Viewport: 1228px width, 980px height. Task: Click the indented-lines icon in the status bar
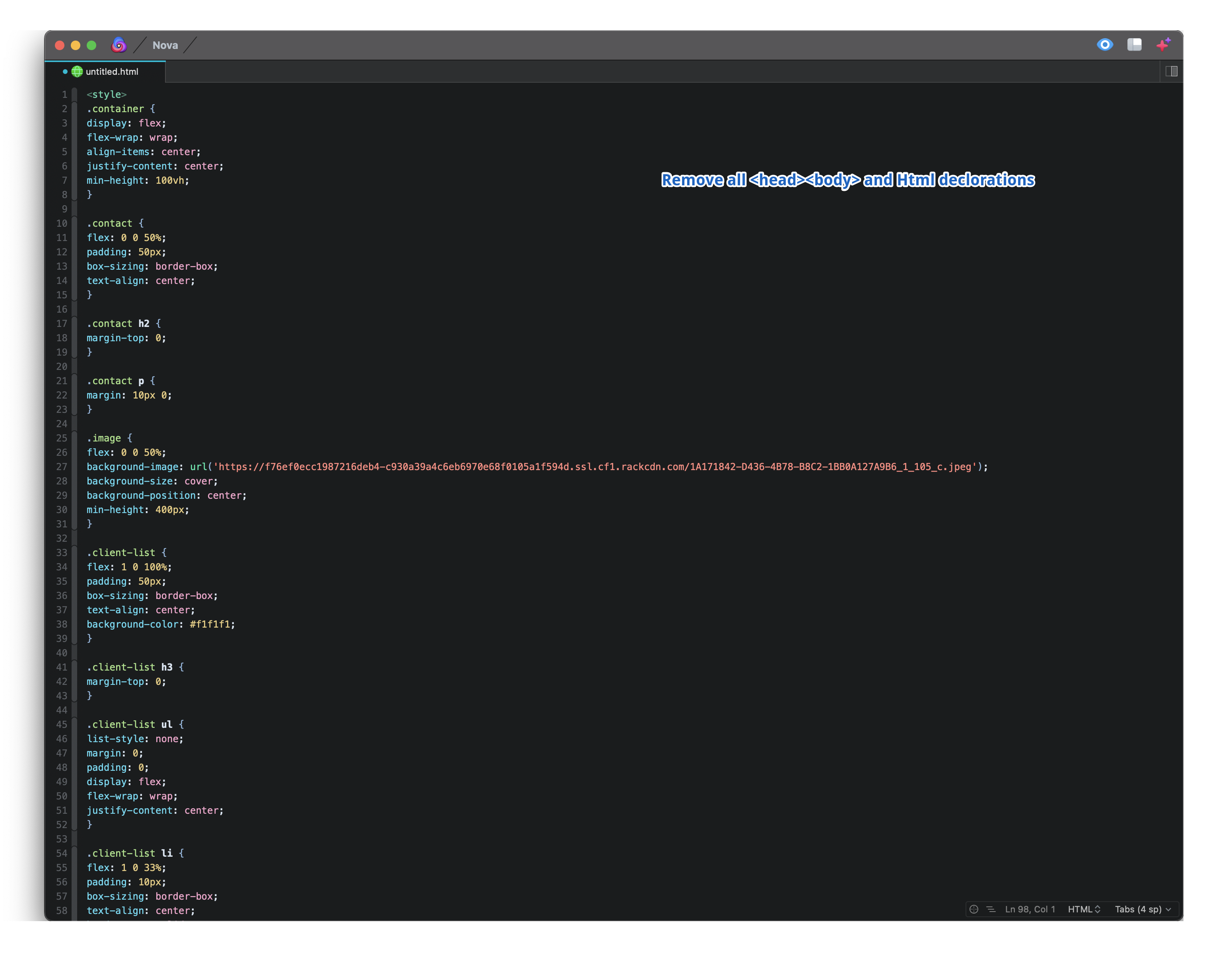991,909
